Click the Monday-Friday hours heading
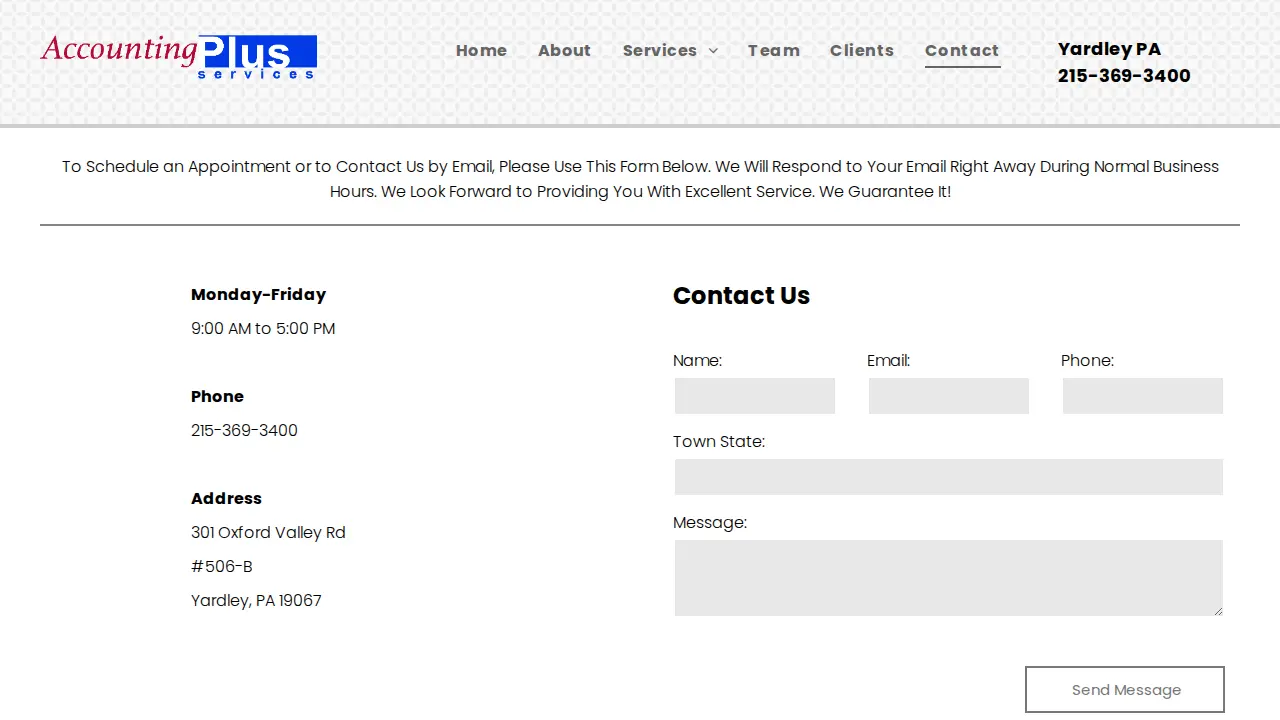1280x720 pixels. (258, 294)
